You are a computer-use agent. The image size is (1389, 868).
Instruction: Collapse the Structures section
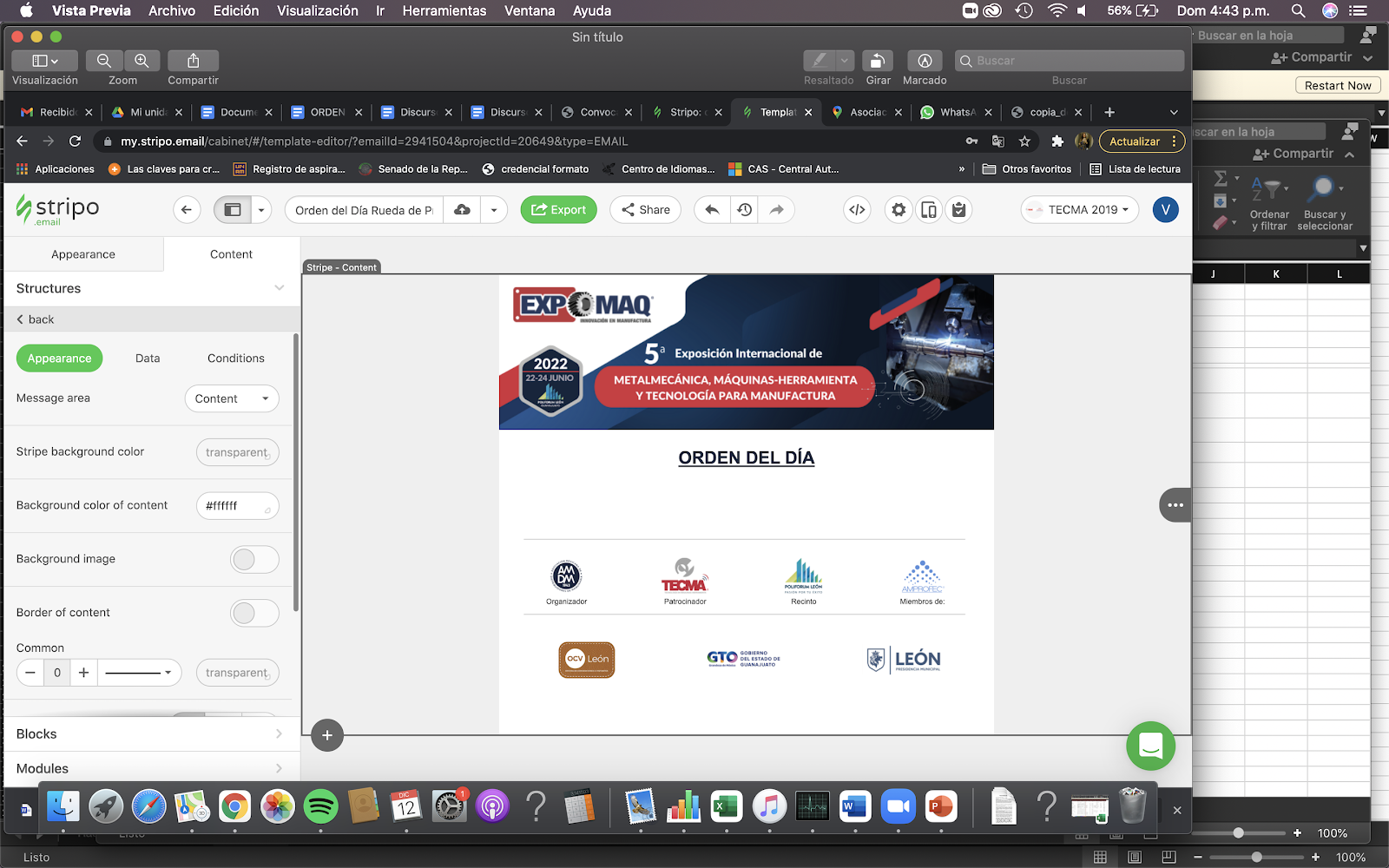click(279, 288)
